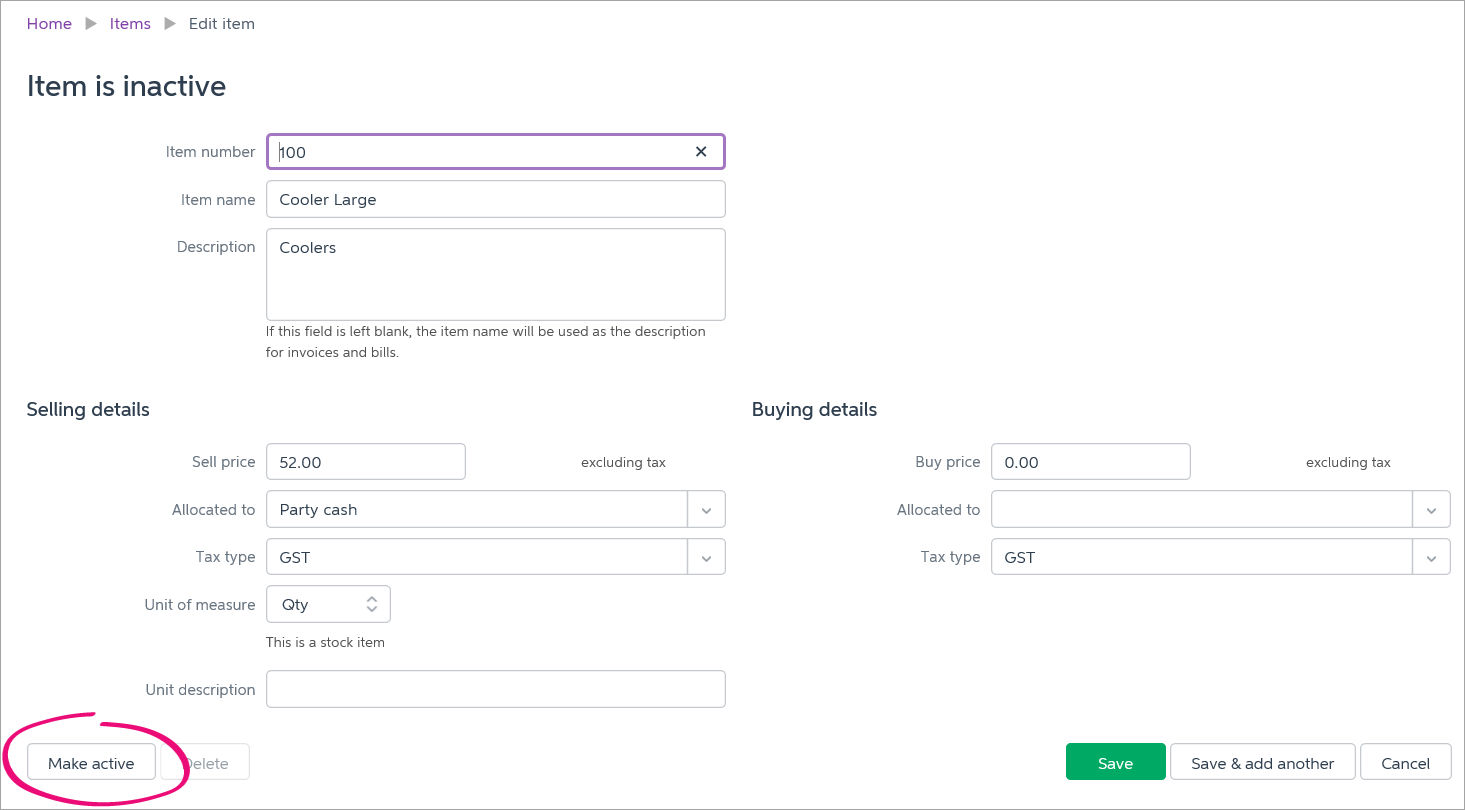The image size is (1465, 810).
Task: Open the selling Allocated to dropdown arrow
Action: [706, 510]
